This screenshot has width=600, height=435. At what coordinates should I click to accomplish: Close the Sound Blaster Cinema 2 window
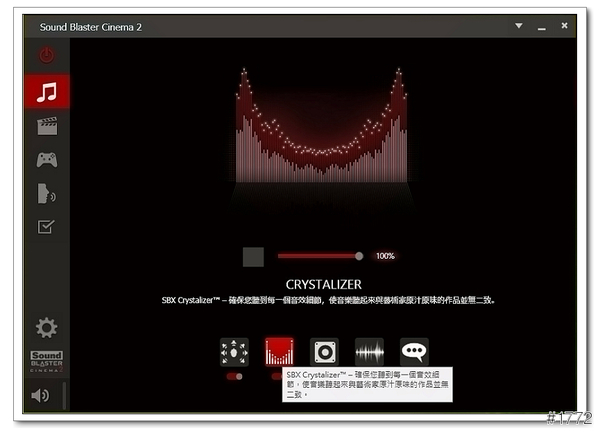coord(564,26)
